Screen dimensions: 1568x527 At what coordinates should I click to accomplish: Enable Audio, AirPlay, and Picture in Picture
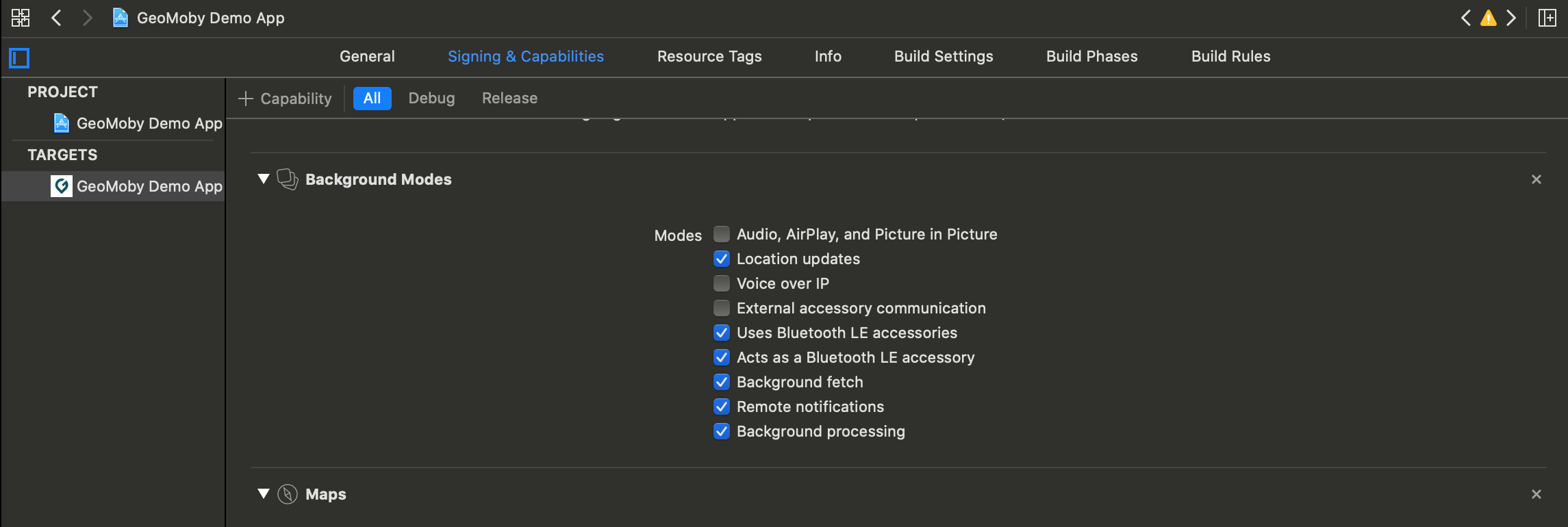(722, 234)
